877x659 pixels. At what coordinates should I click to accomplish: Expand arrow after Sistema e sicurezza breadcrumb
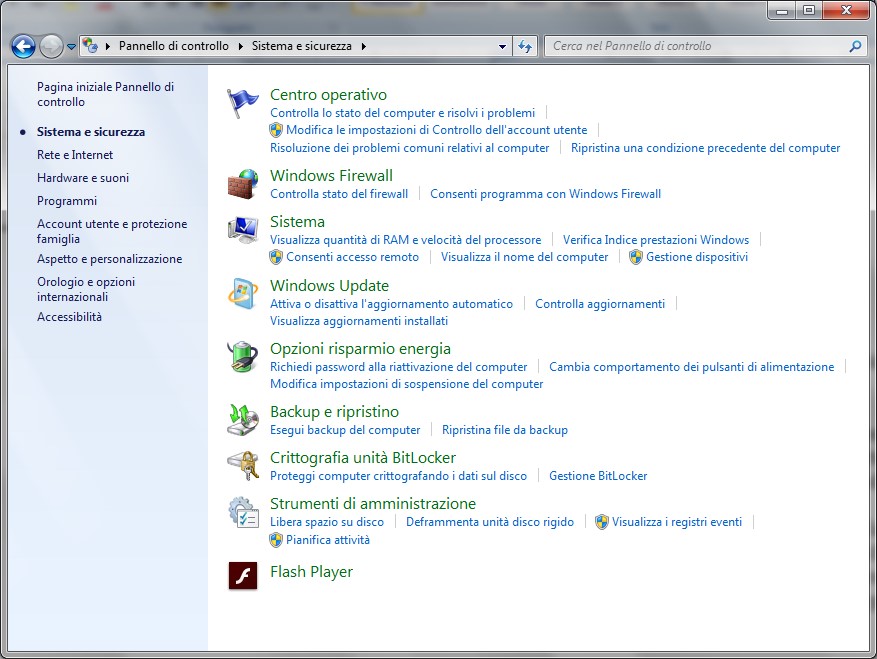364,46
